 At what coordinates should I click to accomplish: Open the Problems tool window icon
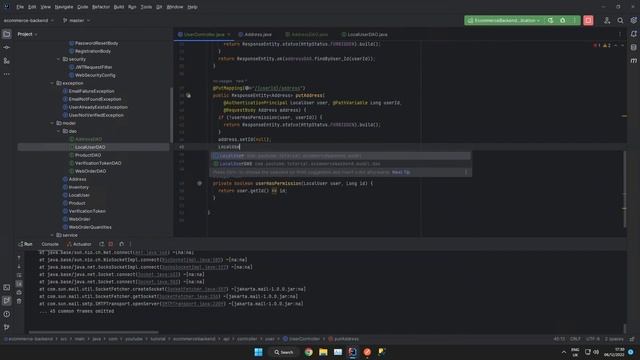(x=7, y=314)
